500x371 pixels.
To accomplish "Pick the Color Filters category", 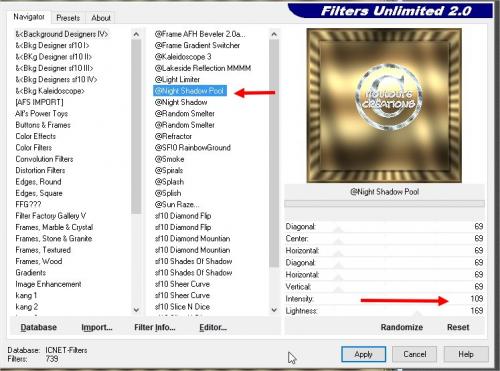I will [34, 148].
